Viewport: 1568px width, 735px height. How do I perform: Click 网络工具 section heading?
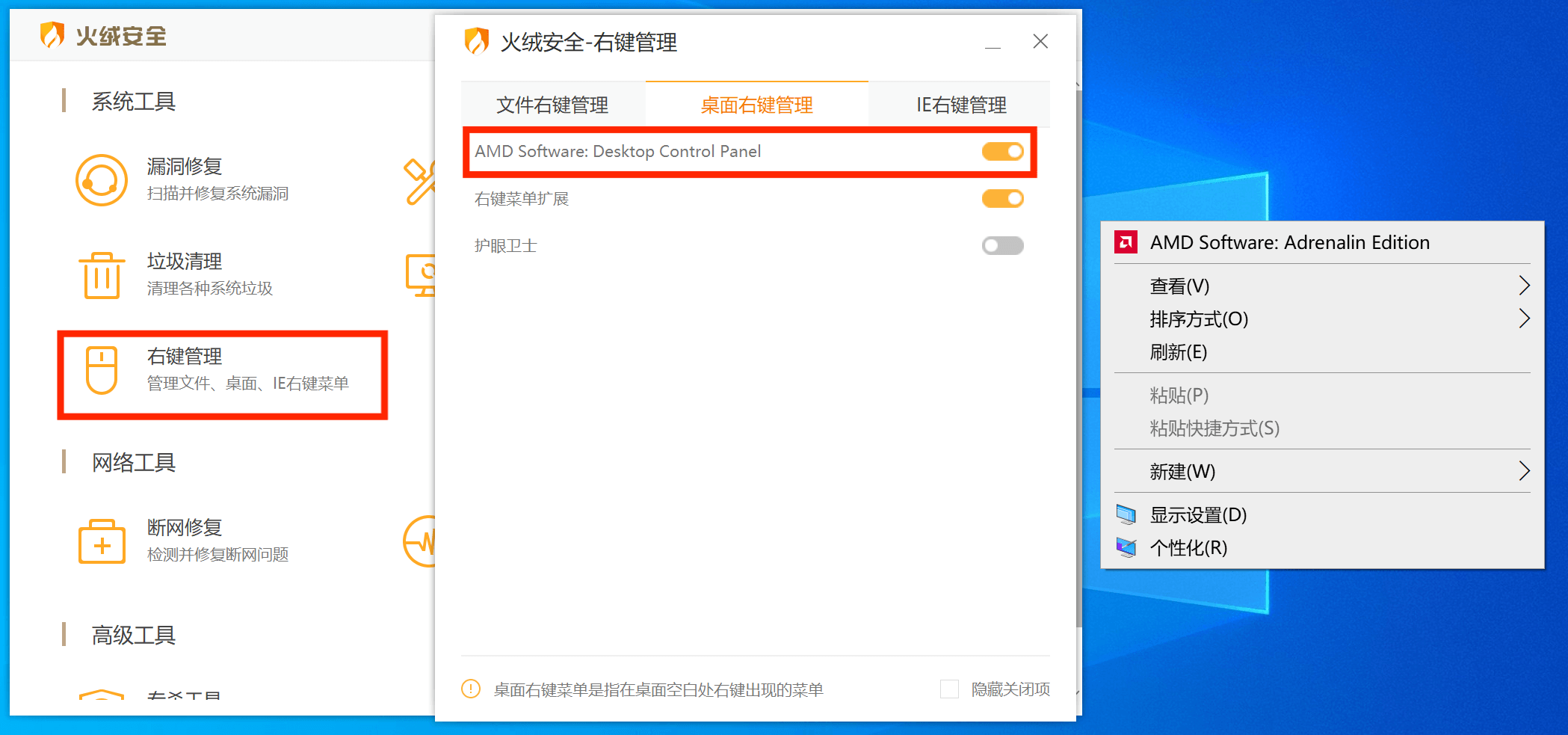[x=134, y=462]
